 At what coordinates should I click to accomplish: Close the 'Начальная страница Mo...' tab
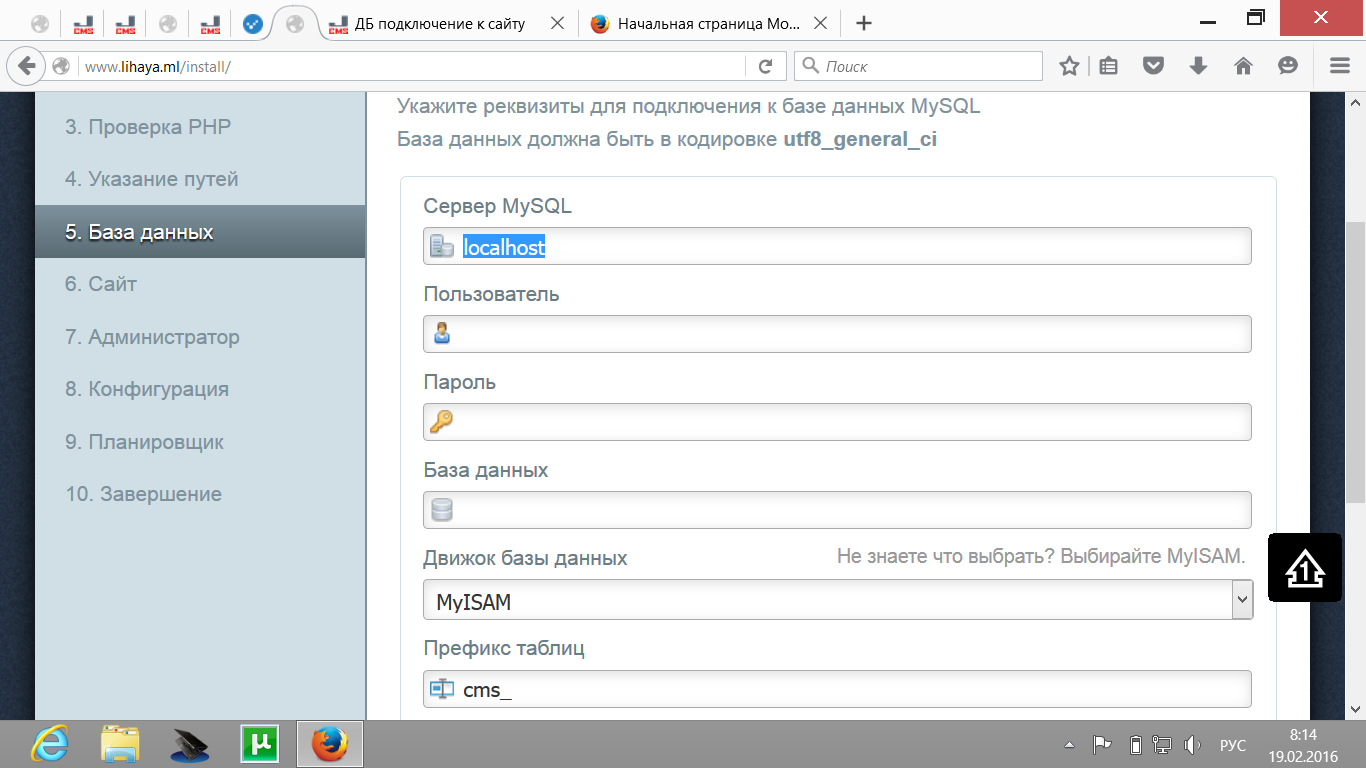(820, 24)
